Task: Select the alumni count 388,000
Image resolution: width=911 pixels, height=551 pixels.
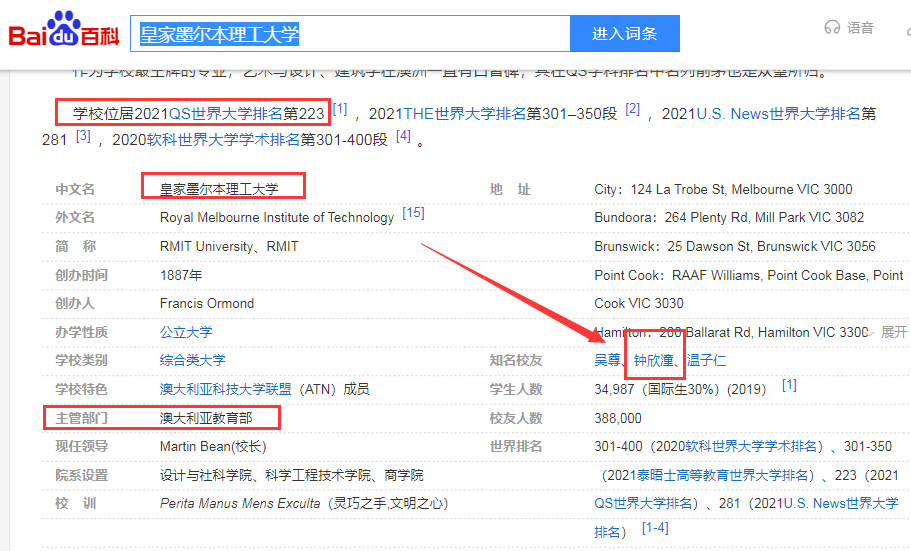Action: 618,418
